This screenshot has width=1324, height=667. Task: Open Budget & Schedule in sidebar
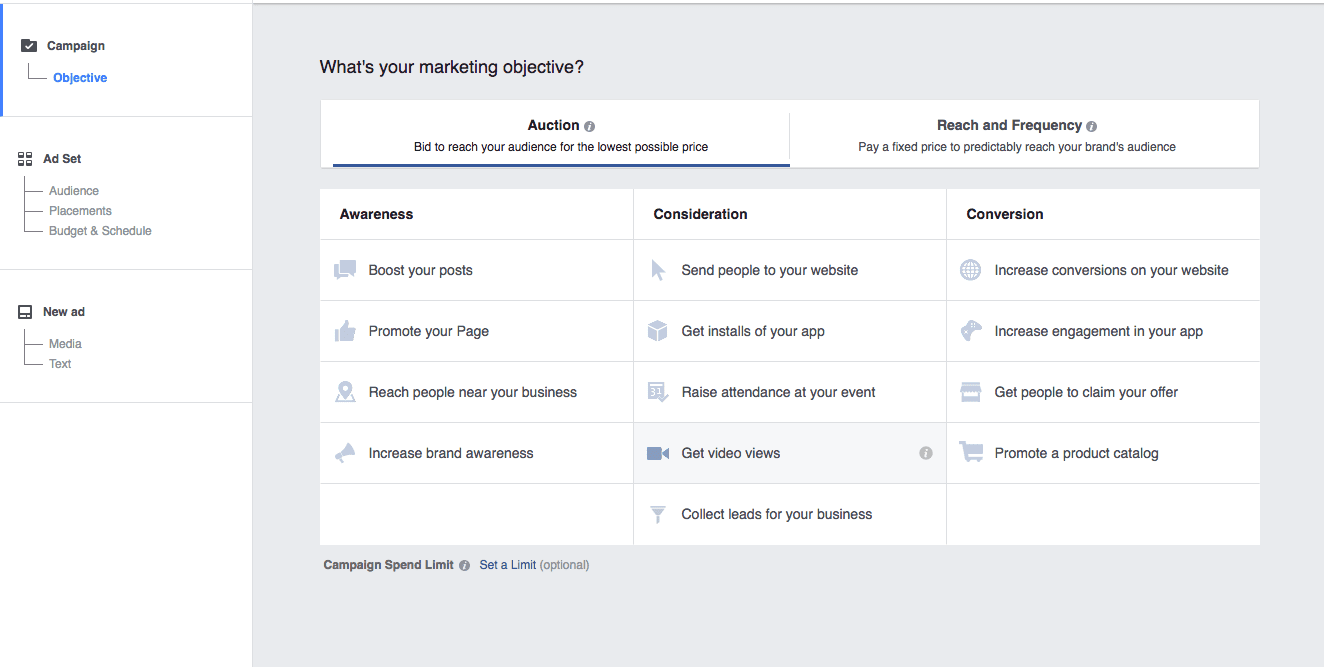100,231
